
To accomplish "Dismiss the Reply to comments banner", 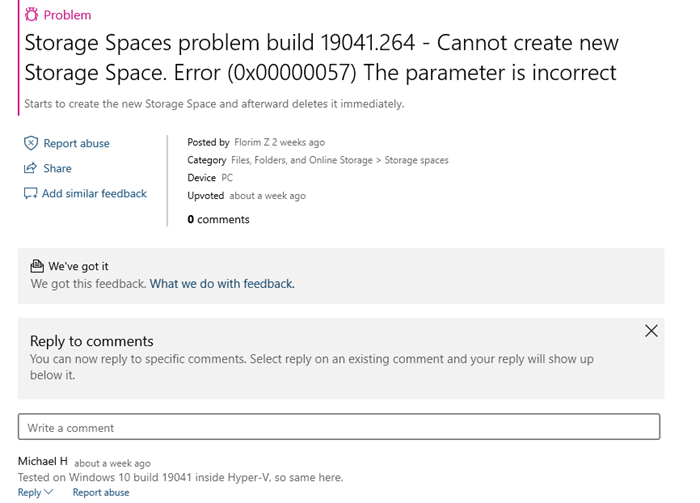I will (651, 331).
